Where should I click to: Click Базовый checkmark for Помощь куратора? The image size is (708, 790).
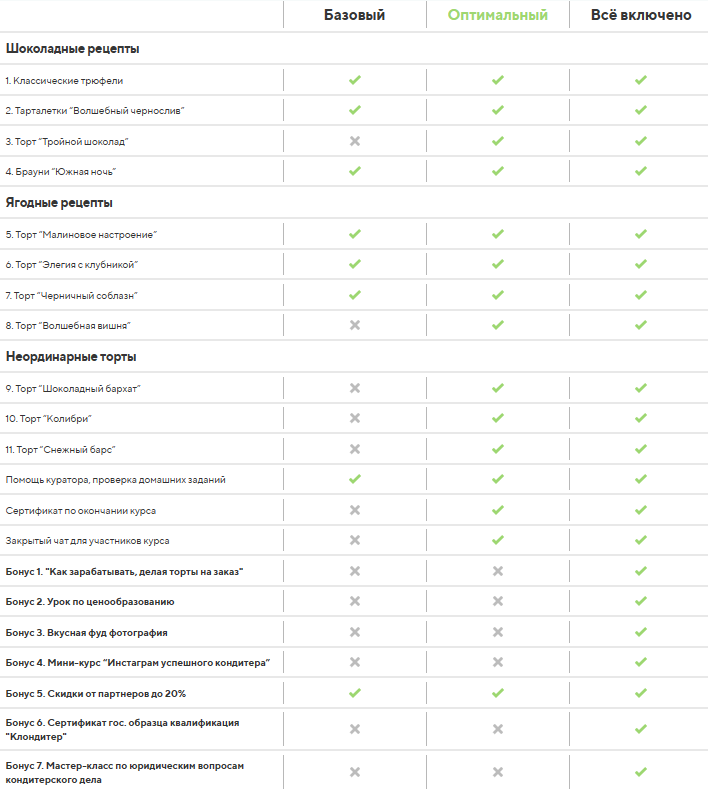point(354,479)
